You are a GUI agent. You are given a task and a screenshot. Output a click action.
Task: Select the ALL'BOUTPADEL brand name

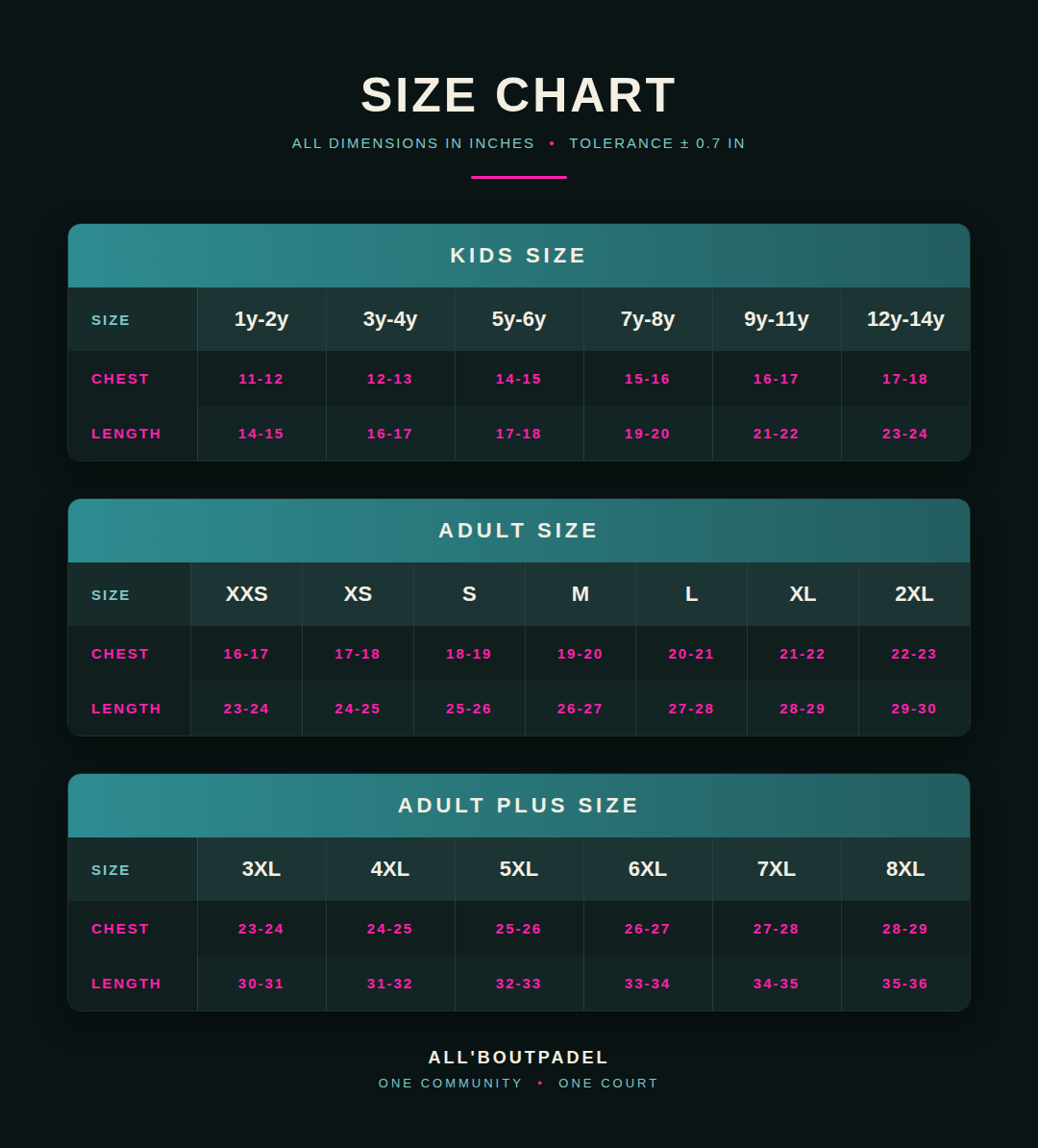click(x=518, y=1058)
